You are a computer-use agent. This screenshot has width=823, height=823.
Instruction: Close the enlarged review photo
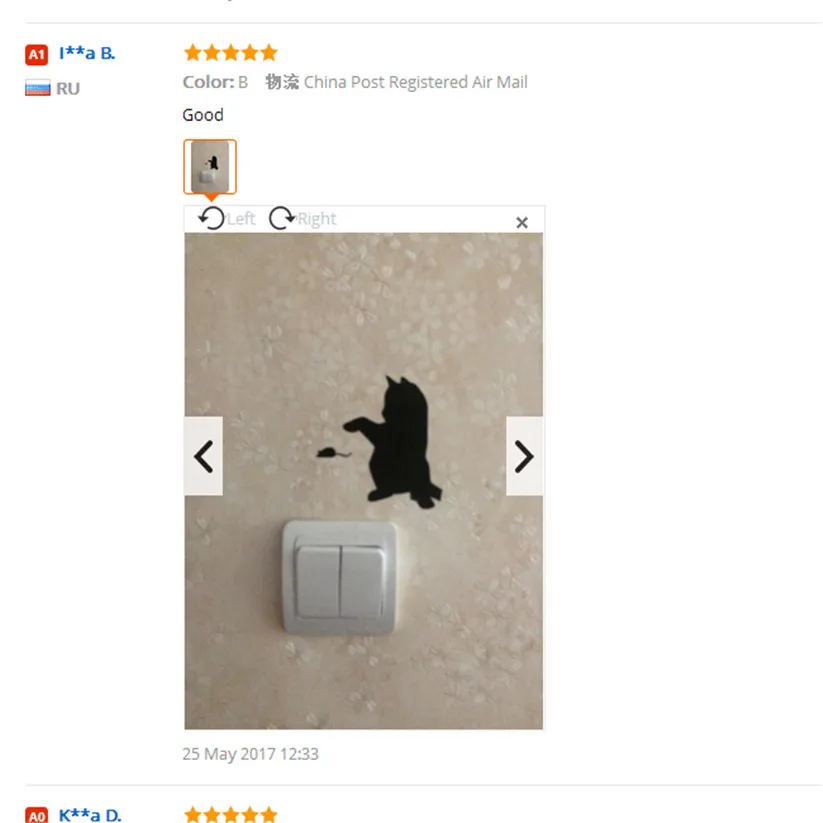point(521,223)
